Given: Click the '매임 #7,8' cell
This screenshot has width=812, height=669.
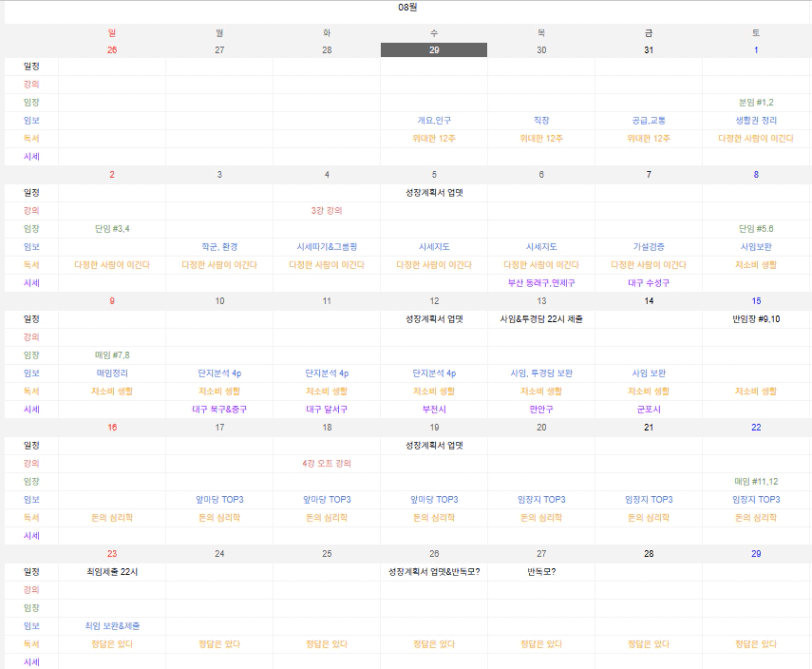Looking at the screenshot, I should coord(112,355).
